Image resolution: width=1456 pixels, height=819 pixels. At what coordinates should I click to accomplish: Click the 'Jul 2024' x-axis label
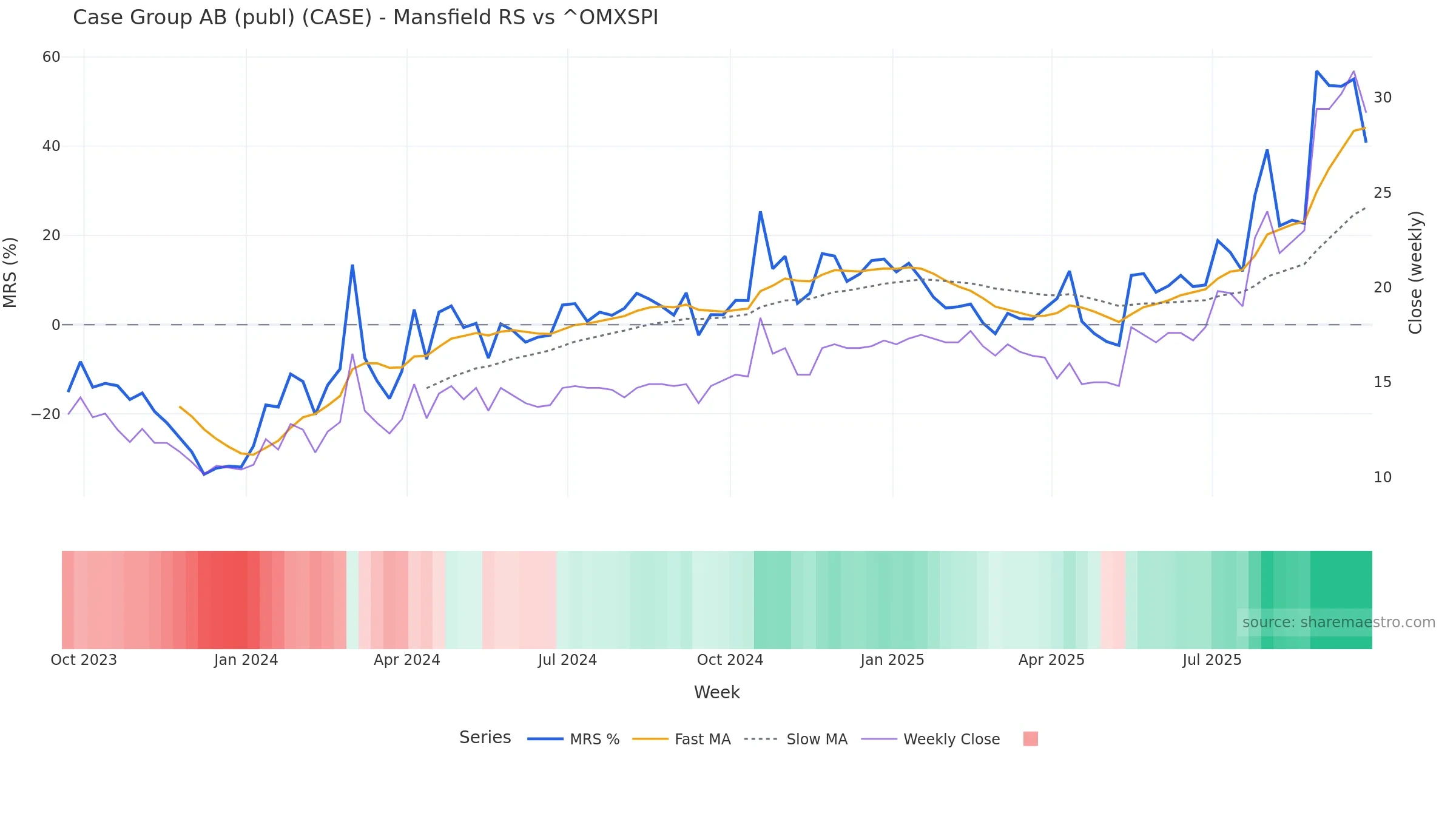point(568,660)
